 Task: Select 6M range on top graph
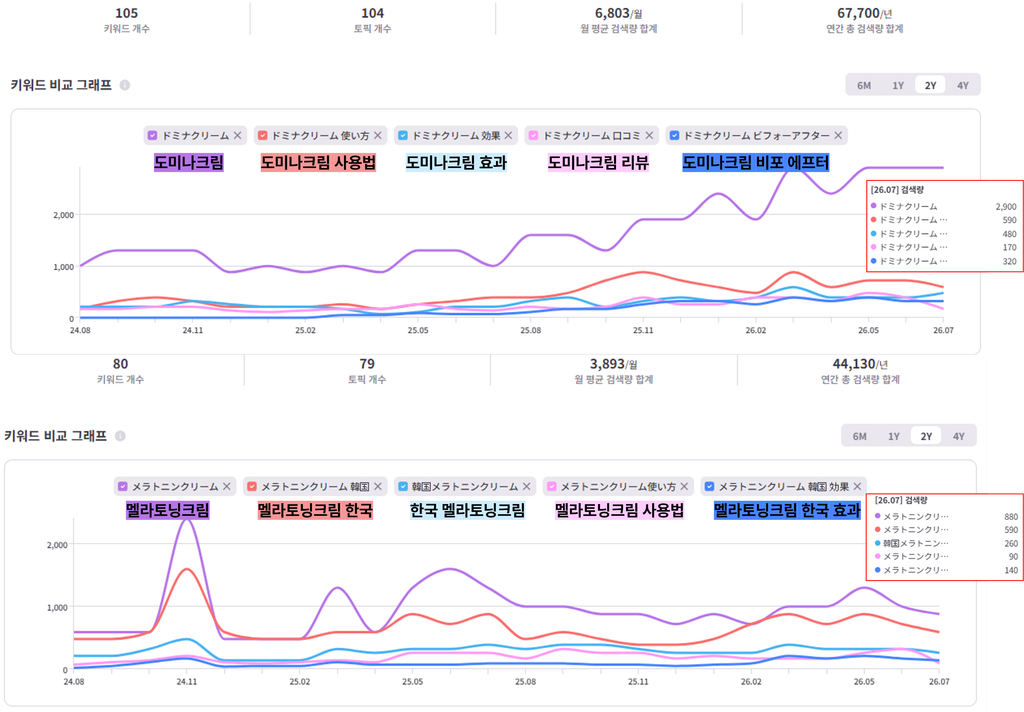pyautogui.click(x=864, y=85)
